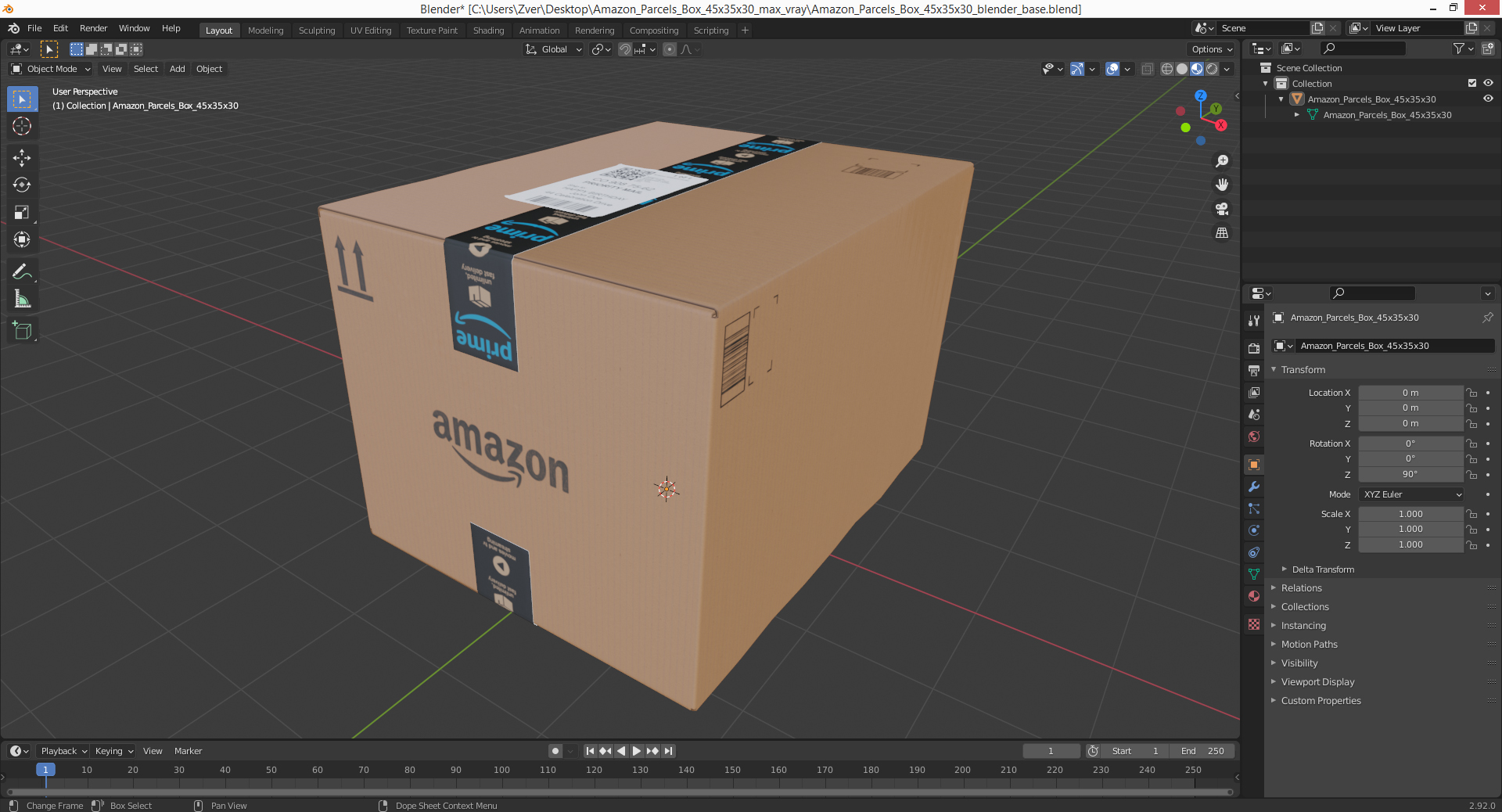Toggle lock on Rotation Z
Screen dimensions: 1502x812
pyautogui.click(x=1471, y=474)
